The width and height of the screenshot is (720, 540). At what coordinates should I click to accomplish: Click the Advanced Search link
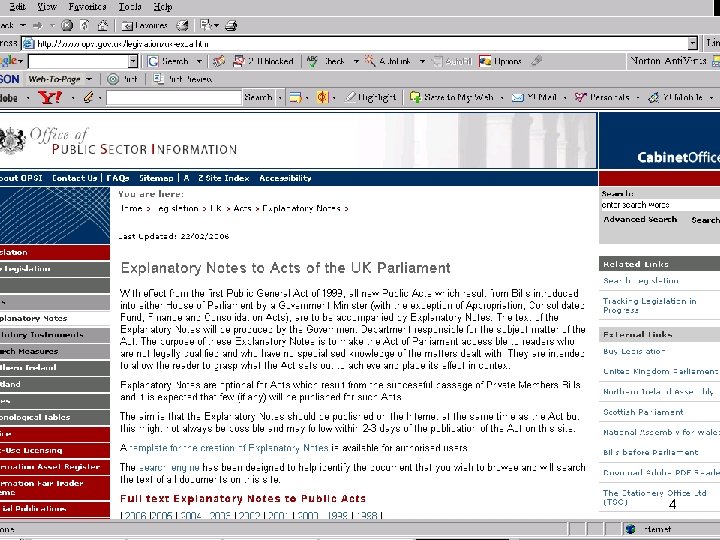640,219
